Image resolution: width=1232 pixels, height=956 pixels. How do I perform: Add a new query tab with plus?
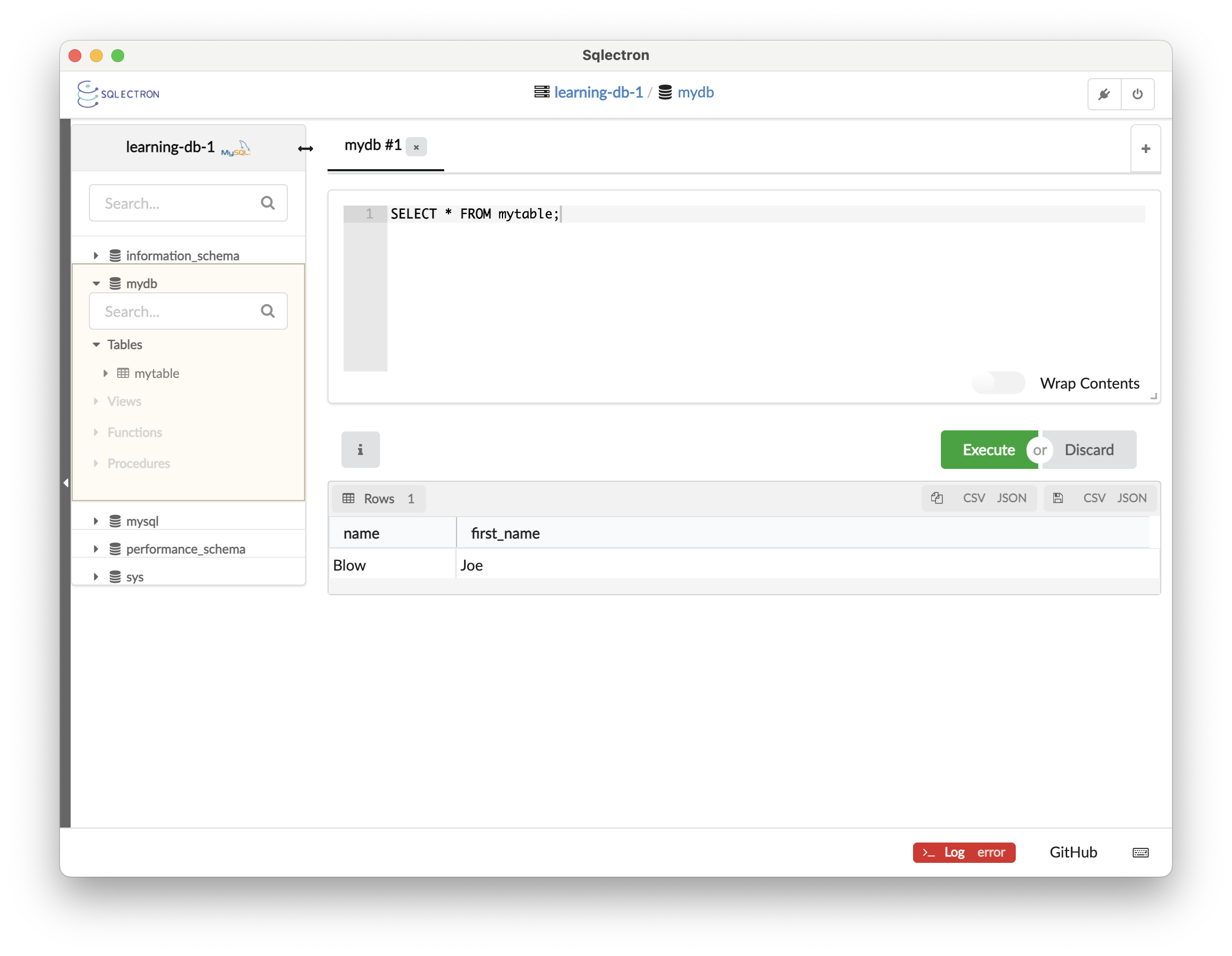(1145, 148)
